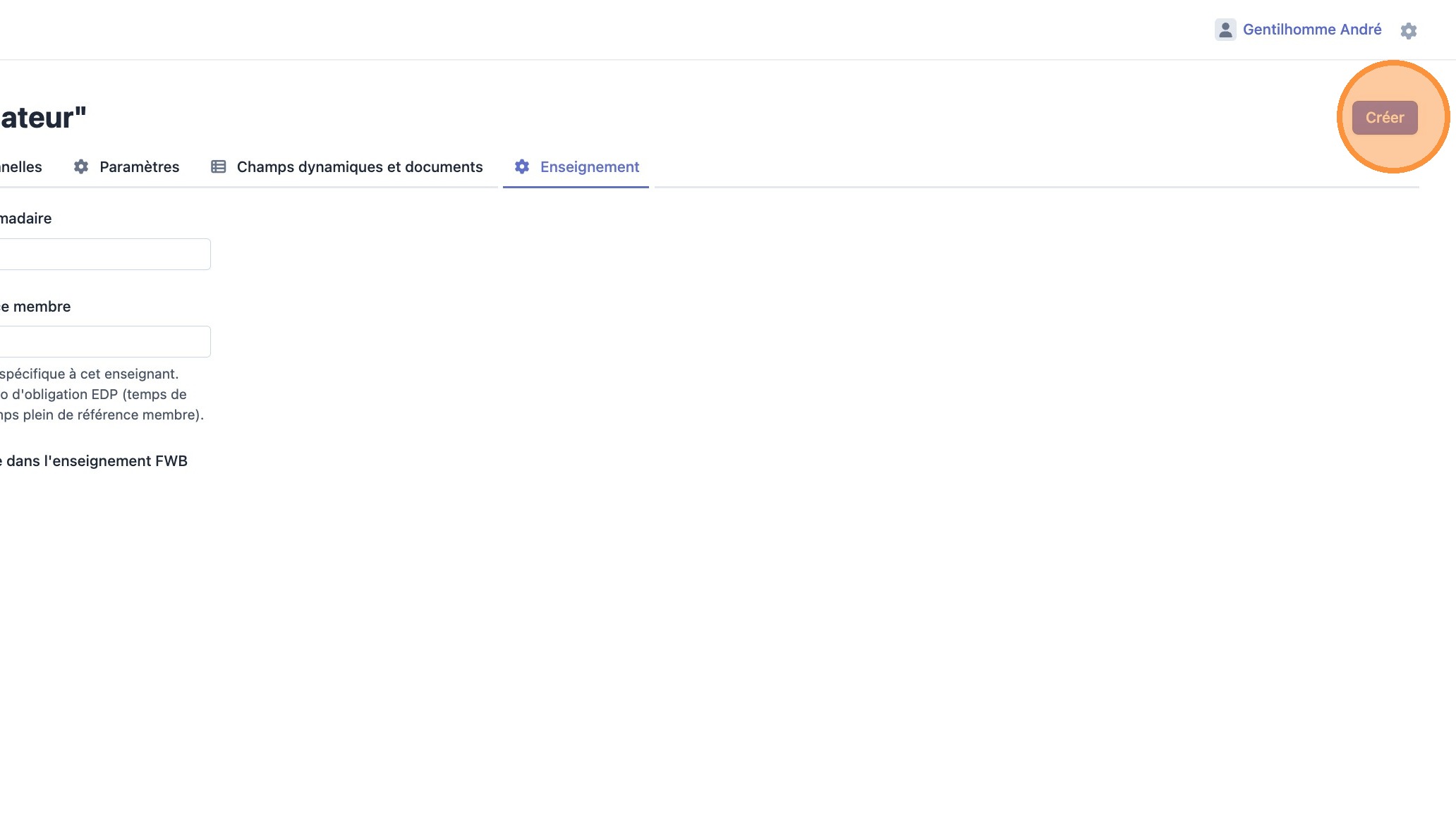1456x813 pixels.
Task: Focus the input field below the 'membre' label
Action: [x=104, y=342]
